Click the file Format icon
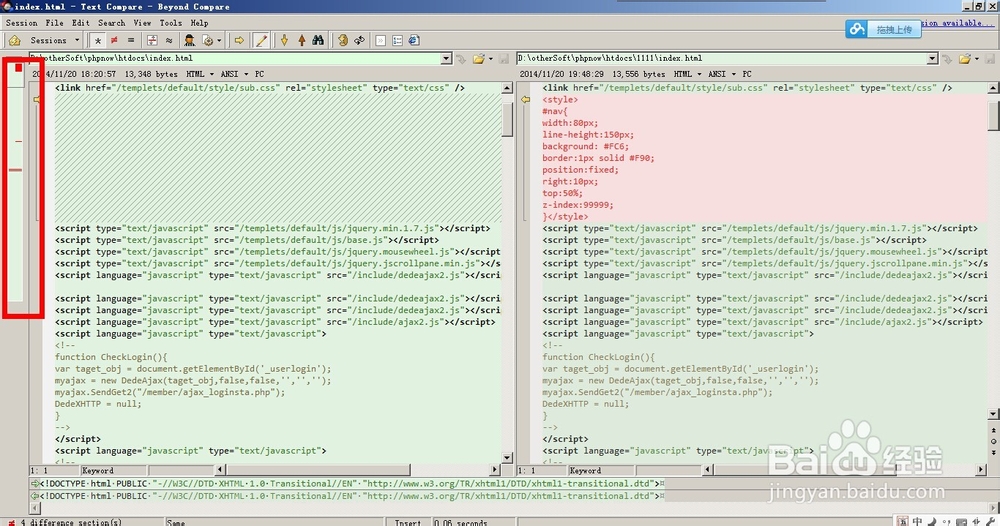Screen dimensions: 1000x526 (x=207, y=41)
